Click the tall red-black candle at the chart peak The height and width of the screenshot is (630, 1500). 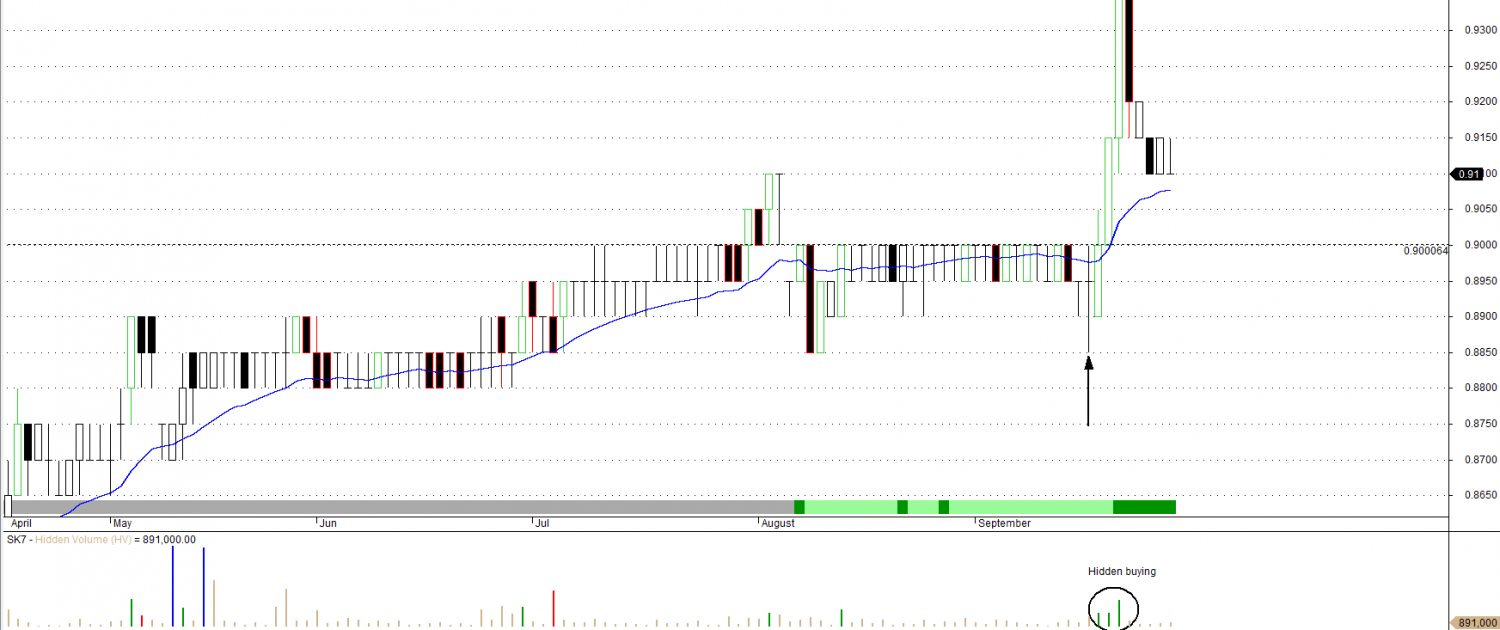[x=1129, y=50]
